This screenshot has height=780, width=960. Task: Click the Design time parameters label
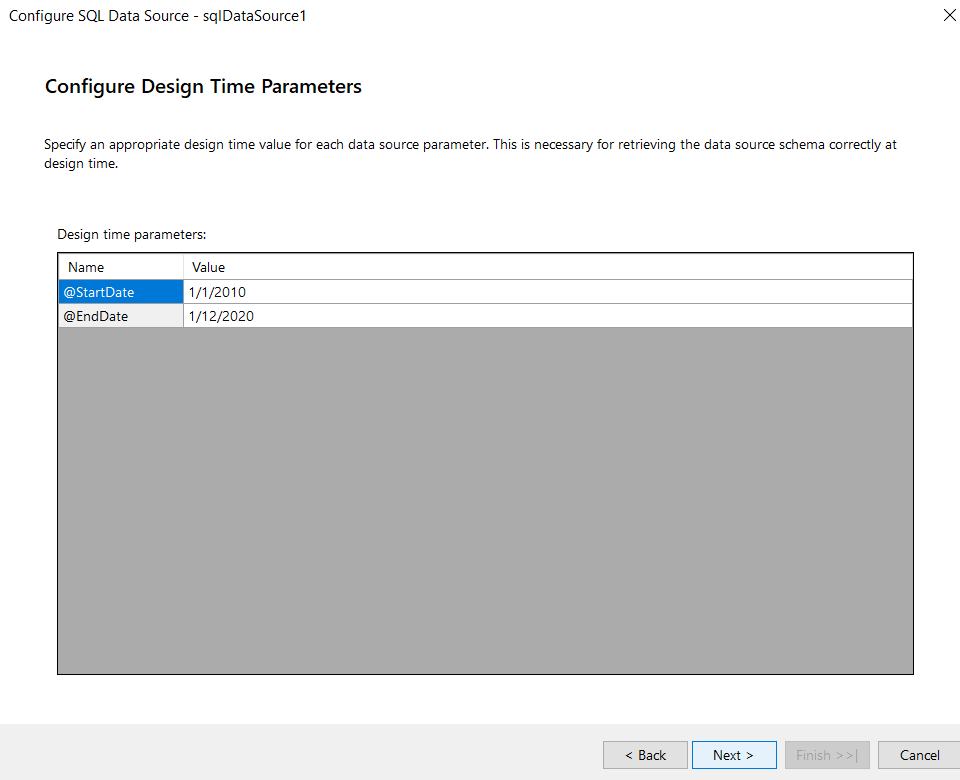point(131,234)
